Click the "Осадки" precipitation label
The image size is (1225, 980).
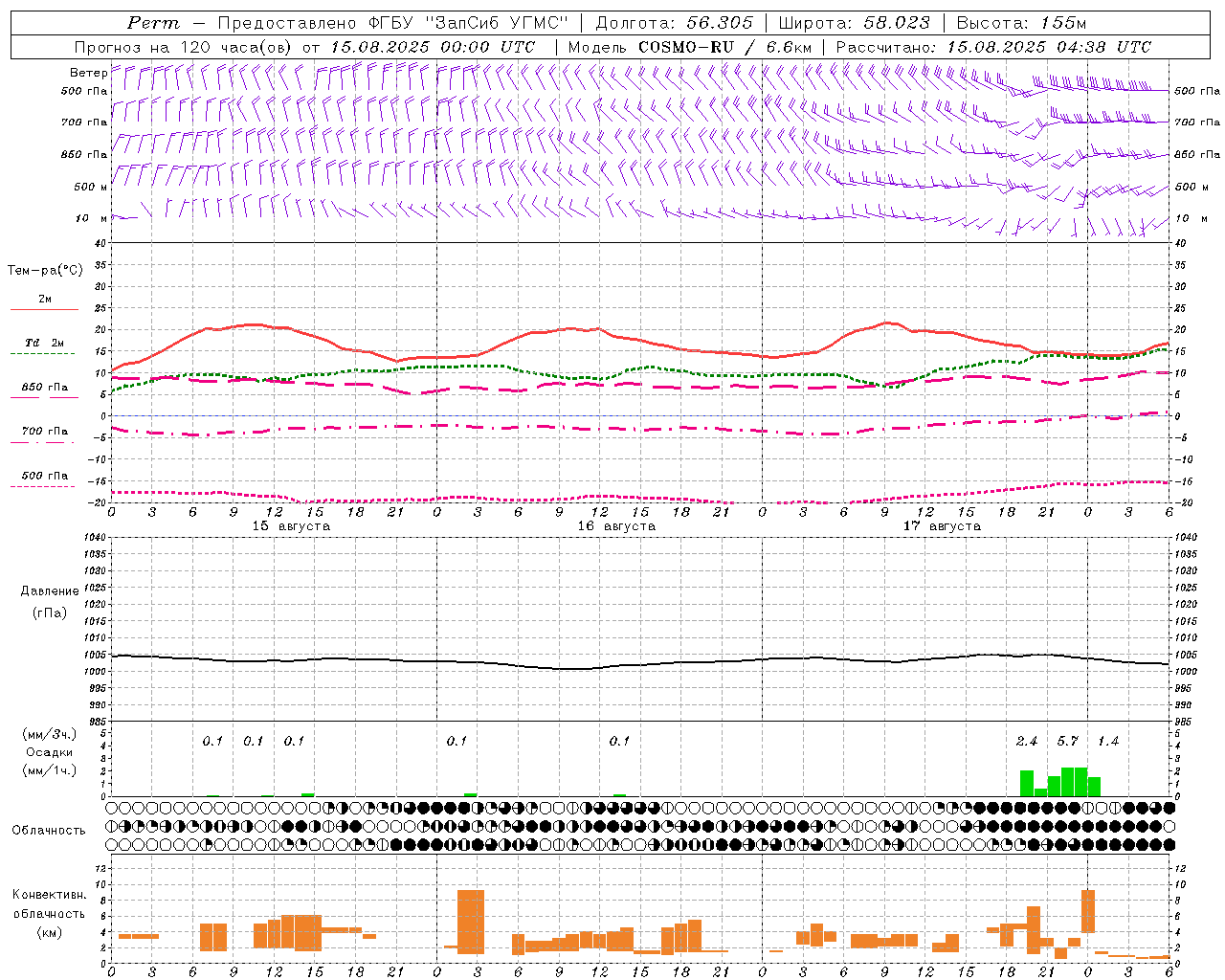49,752
